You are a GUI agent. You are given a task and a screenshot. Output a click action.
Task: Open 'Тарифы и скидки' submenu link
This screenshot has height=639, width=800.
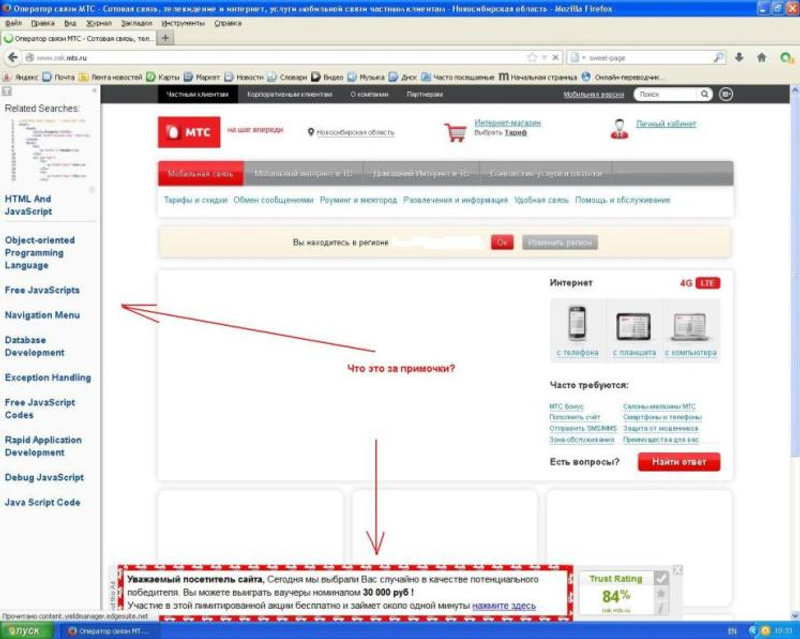click(x=195, y=200)
